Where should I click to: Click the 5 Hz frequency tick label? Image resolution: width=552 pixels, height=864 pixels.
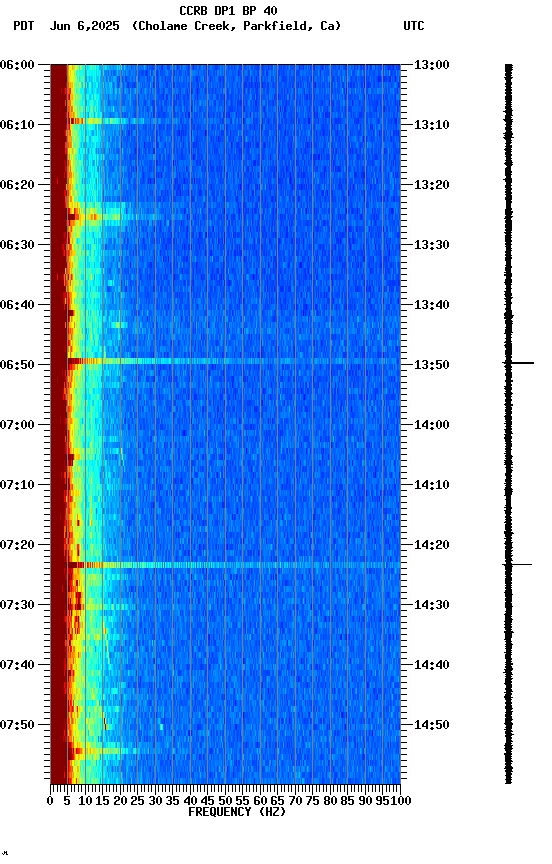click(67, 801)
